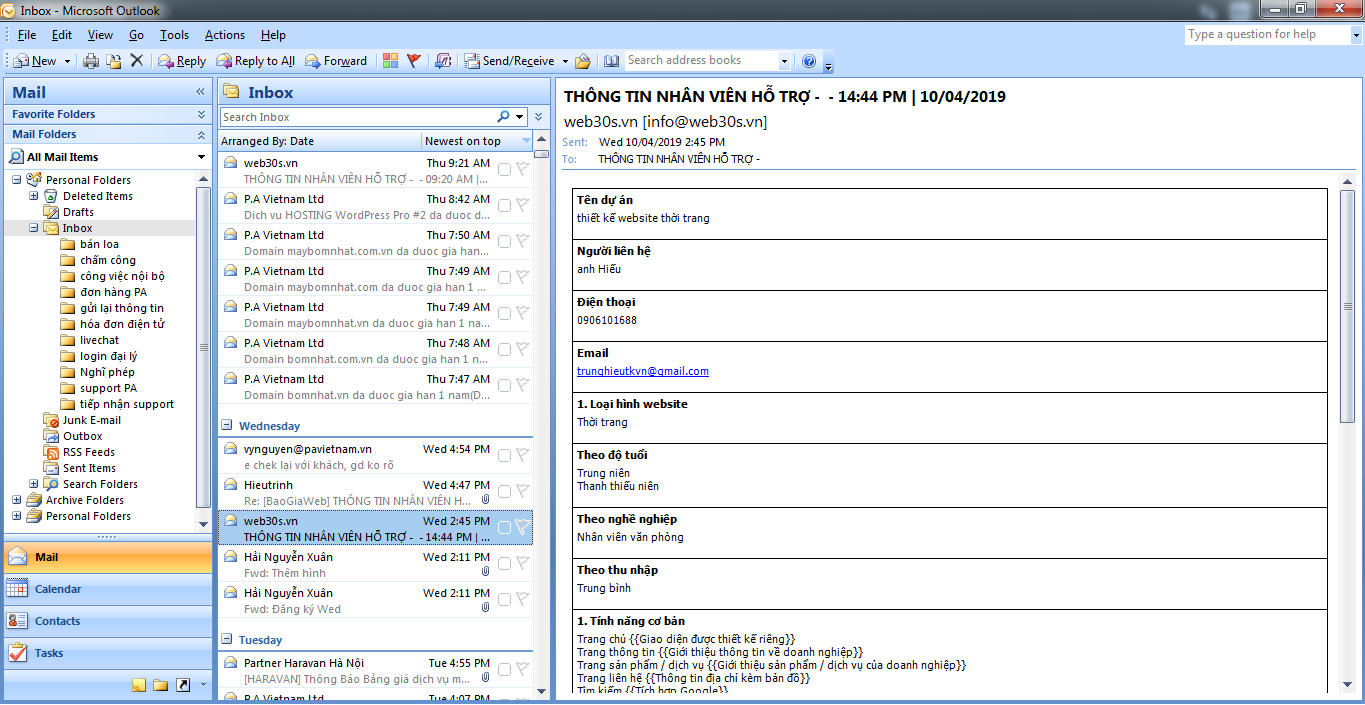Switch to Calendar in navigation pane

point(107,589)
